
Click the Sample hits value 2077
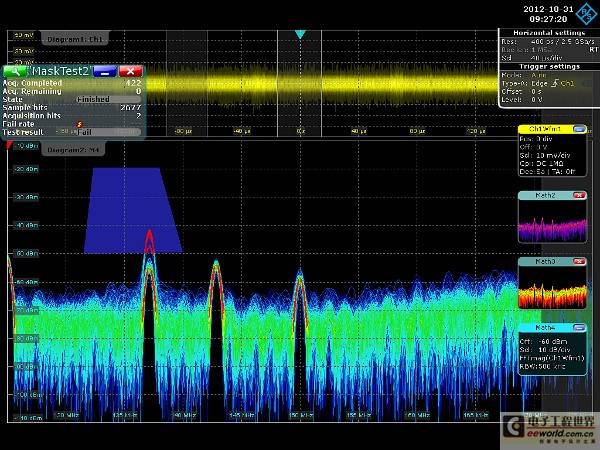[130, 108]
